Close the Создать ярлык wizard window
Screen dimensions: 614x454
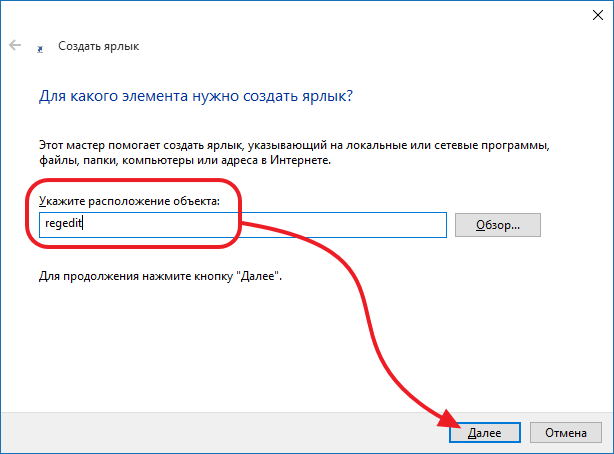click(598, 15)
